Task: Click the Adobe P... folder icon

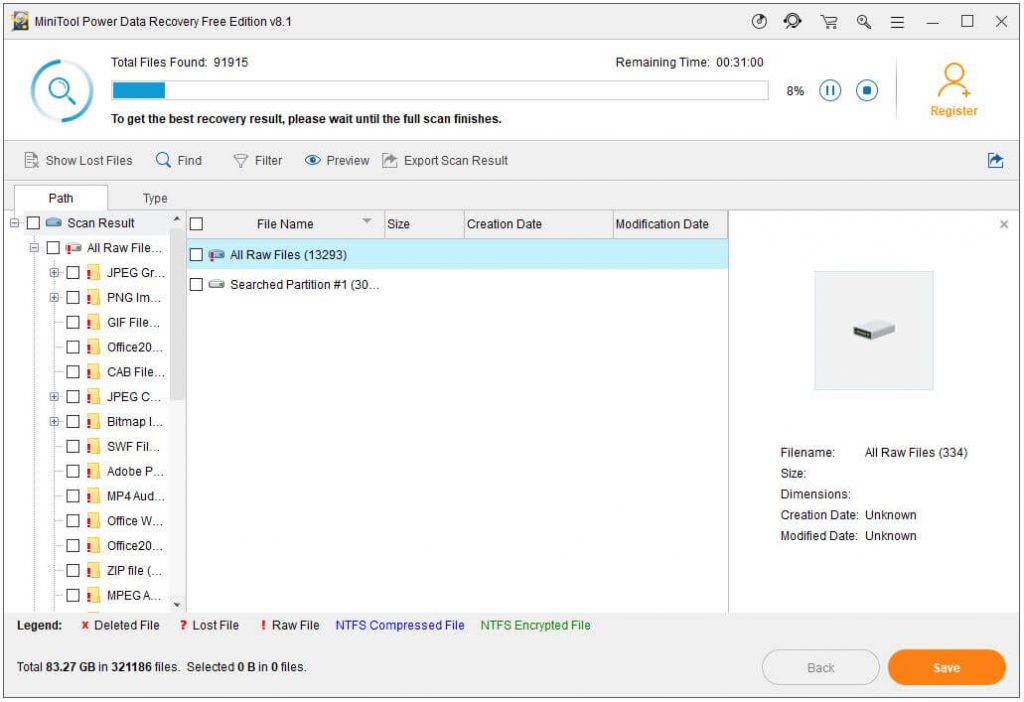Action: [93, 471]
